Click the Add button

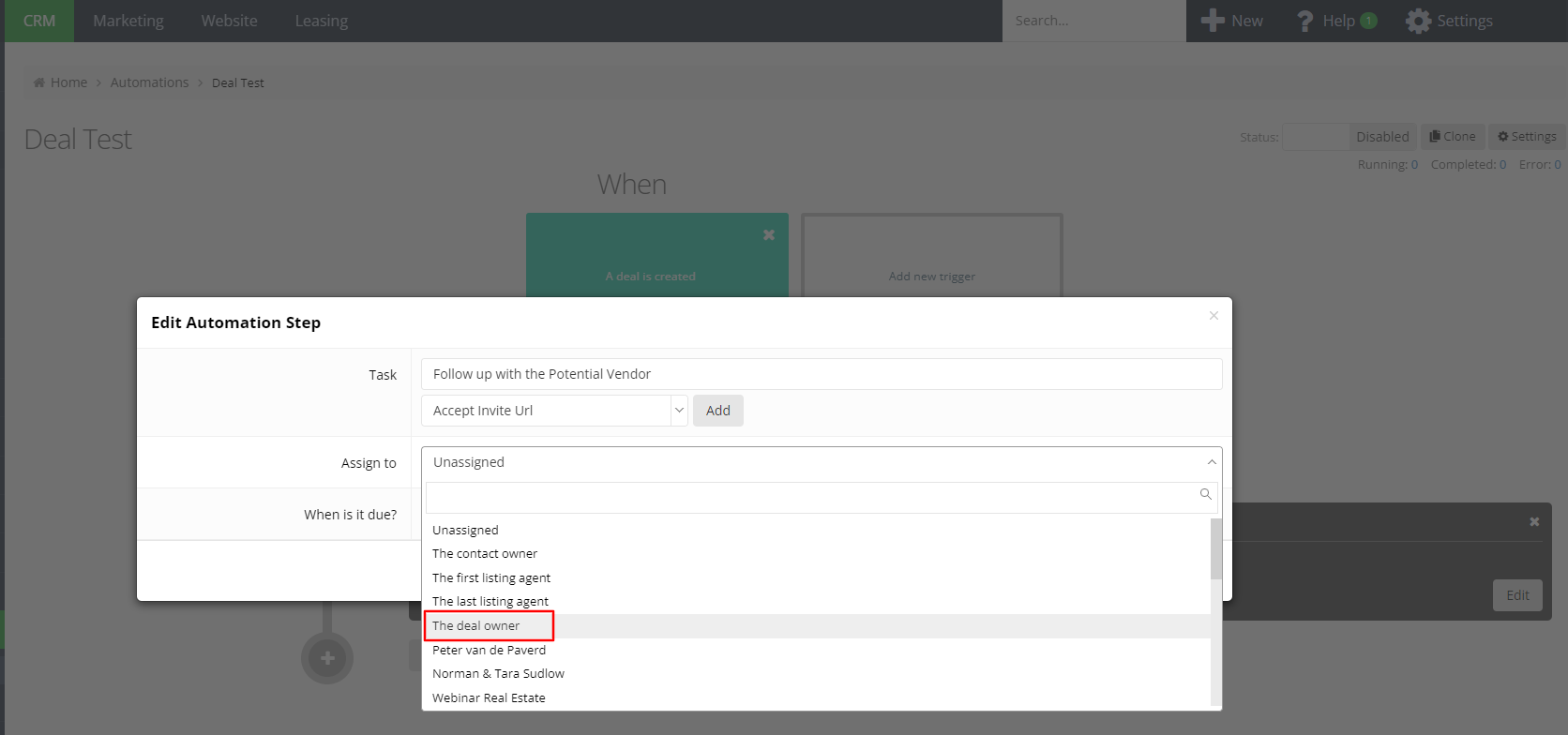(x=717, y=411)
